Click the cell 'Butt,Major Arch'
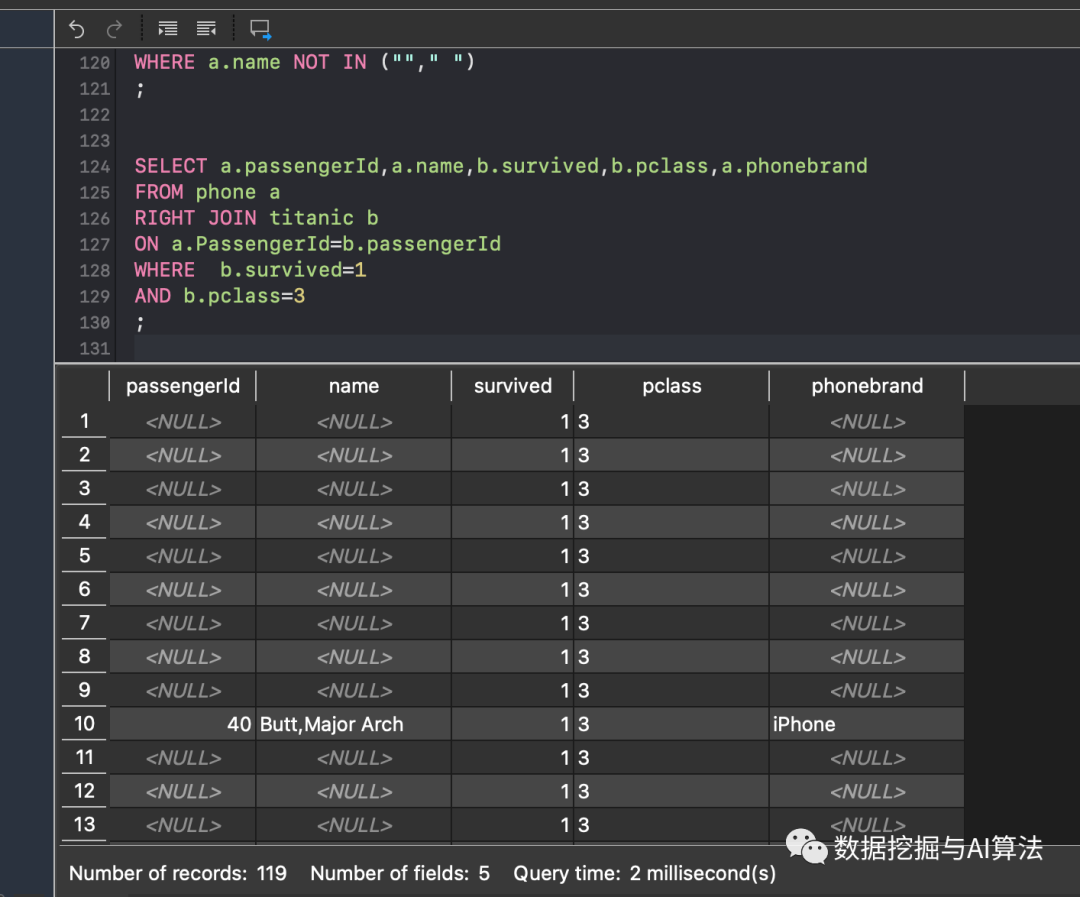The width and height of the screenshot is (1080, 897). tap(353, 724)
